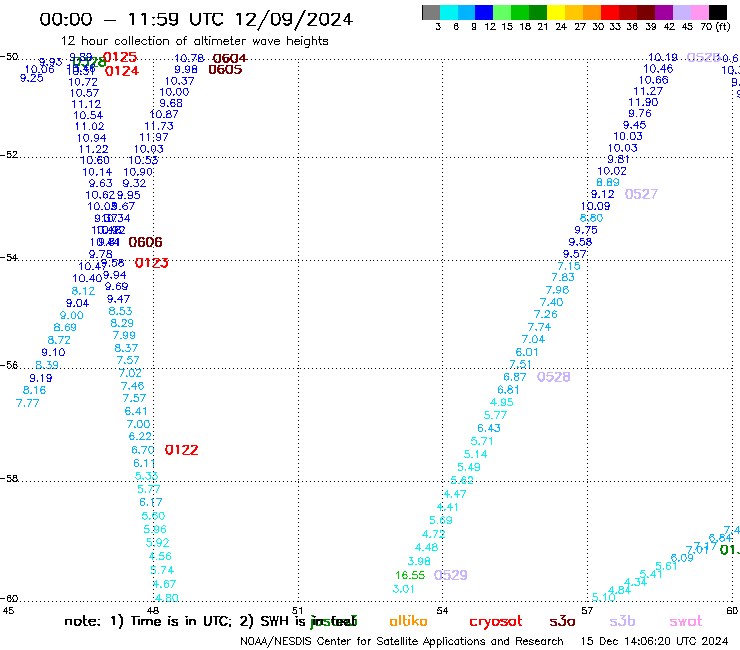Click the dark red 's3a' satellite label
Viewport: 740px width, 650px height.
tap(562, 621)
